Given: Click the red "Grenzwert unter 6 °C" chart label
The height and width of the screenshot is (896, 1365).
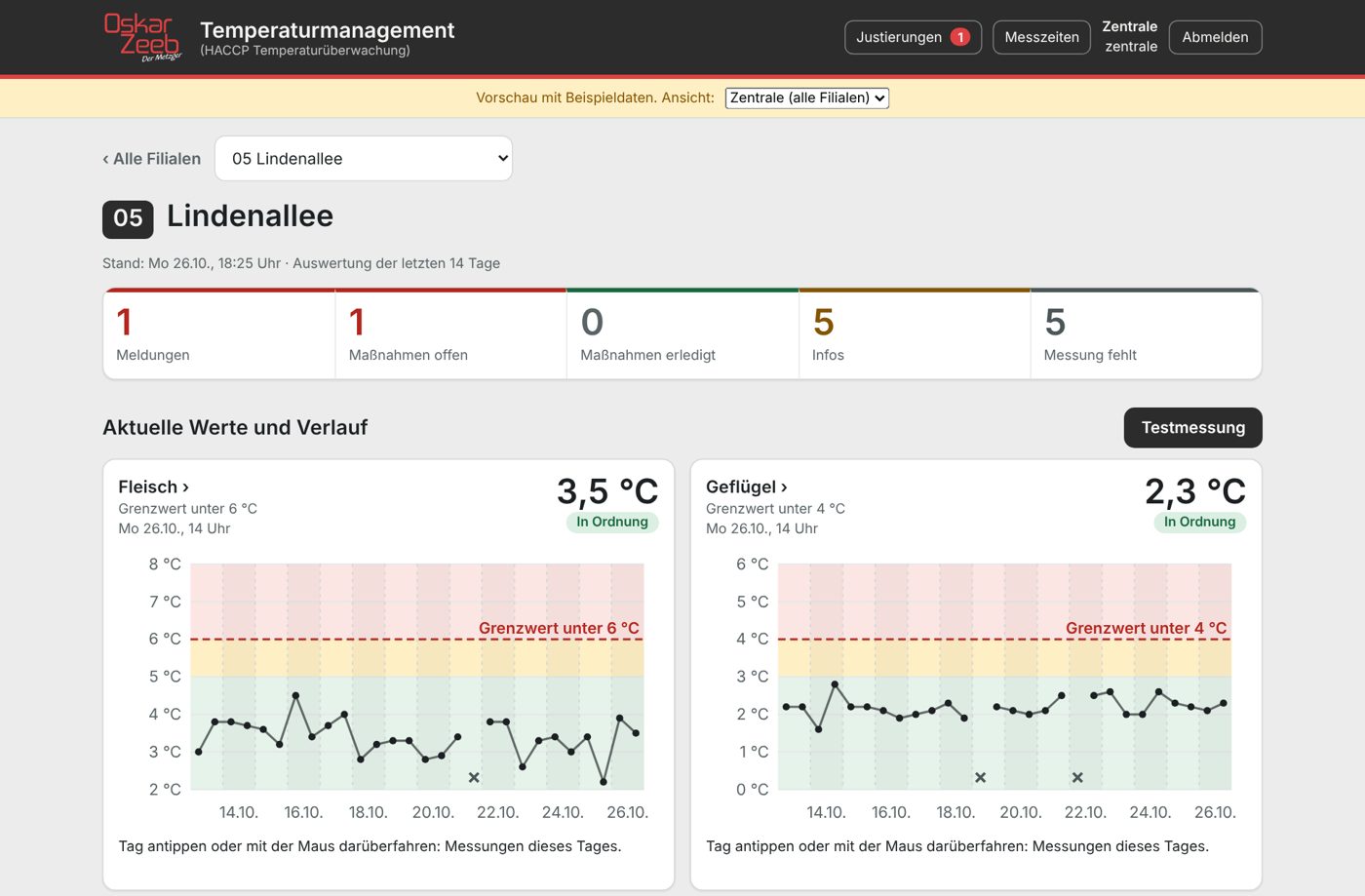Looking at the screenshot, I should point(559,628).
